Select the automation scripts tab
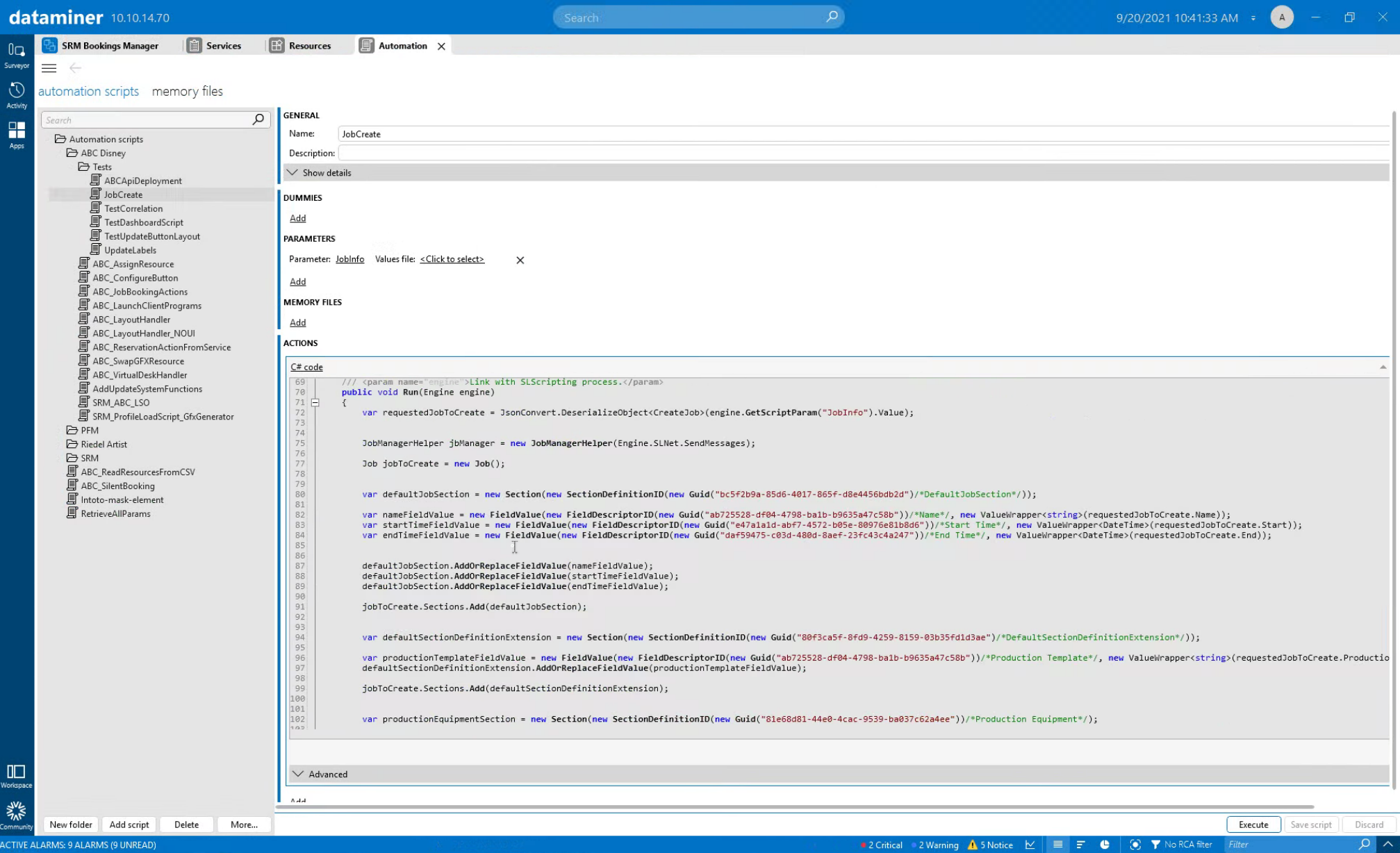 (x=88, y=91)
